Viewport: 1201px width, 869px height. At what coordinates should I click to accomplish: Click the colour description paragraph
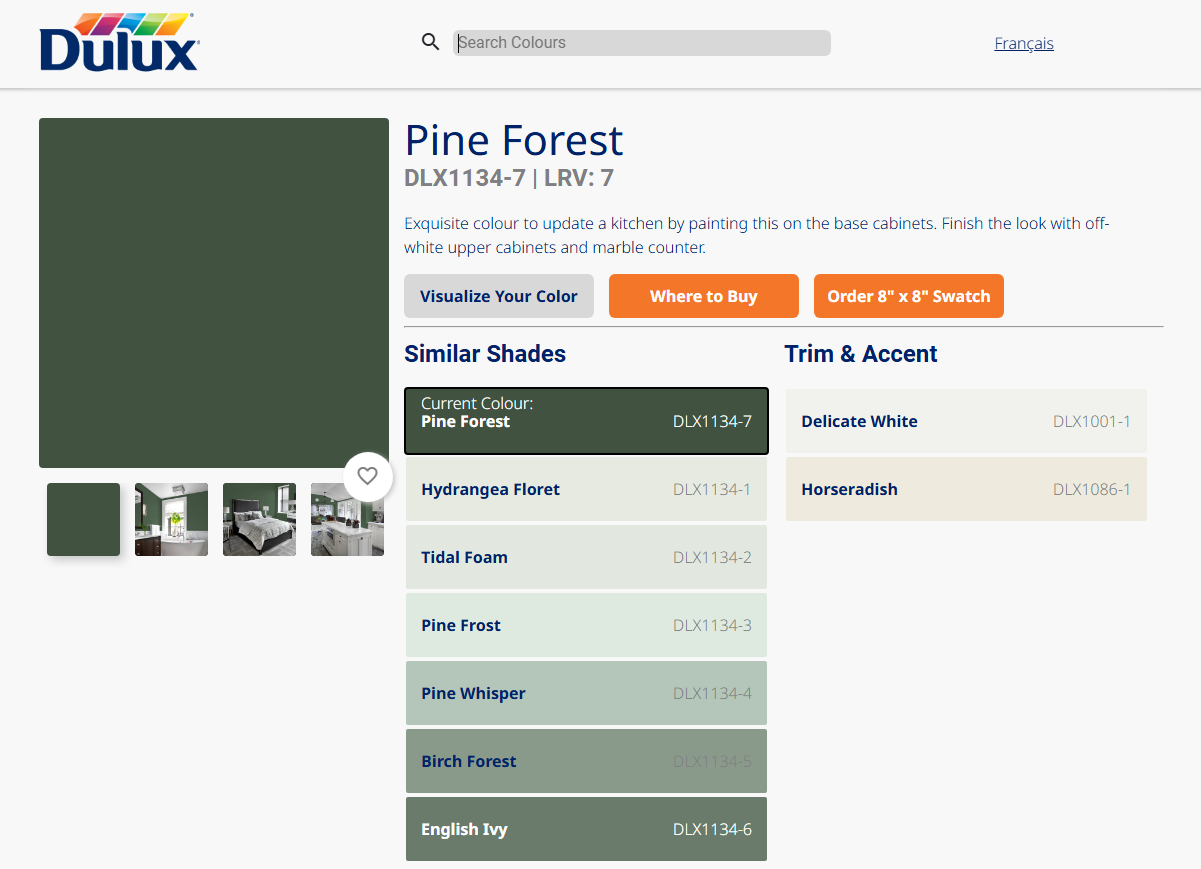(757, 235)
